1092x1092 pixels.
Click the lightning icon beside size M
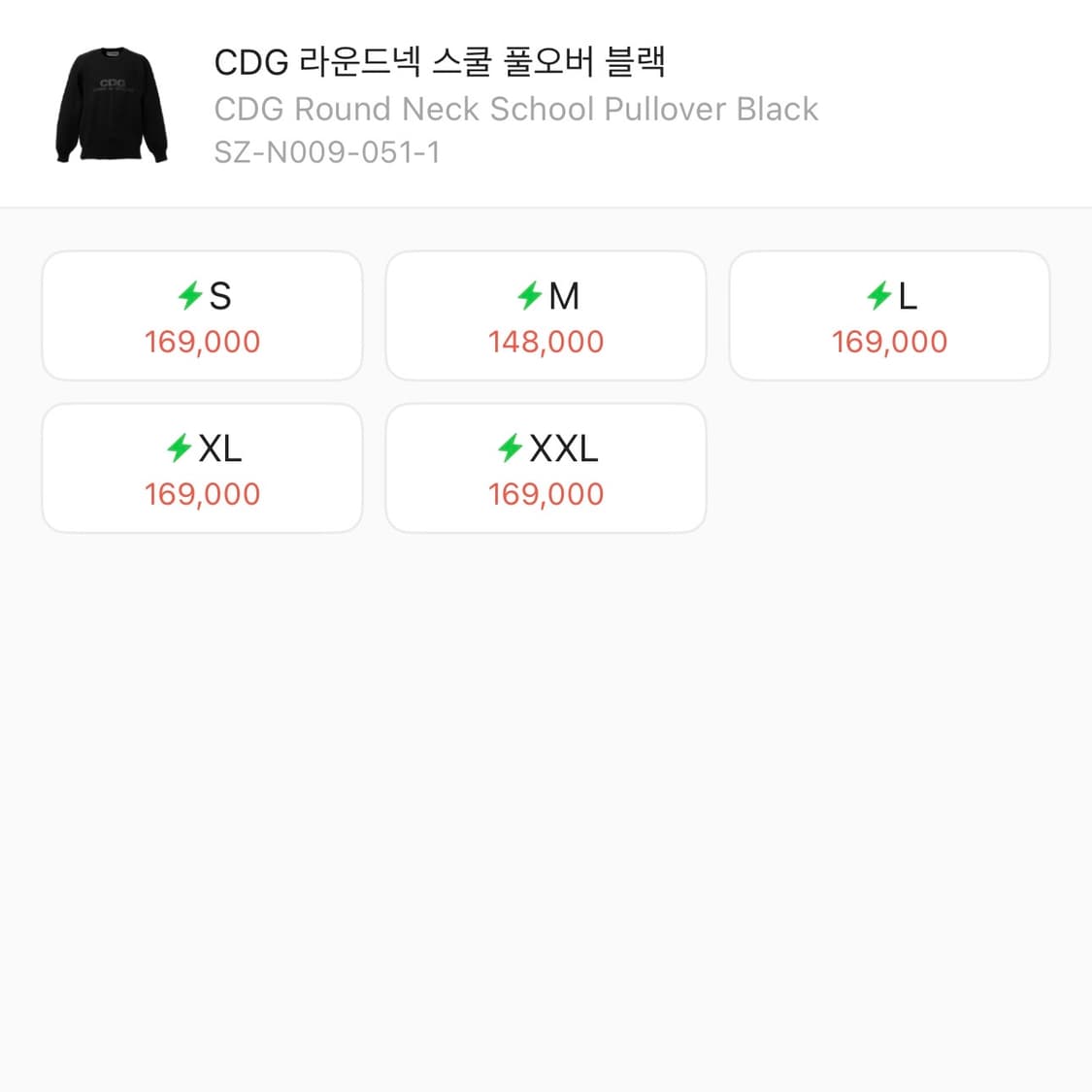click(528, 296)
